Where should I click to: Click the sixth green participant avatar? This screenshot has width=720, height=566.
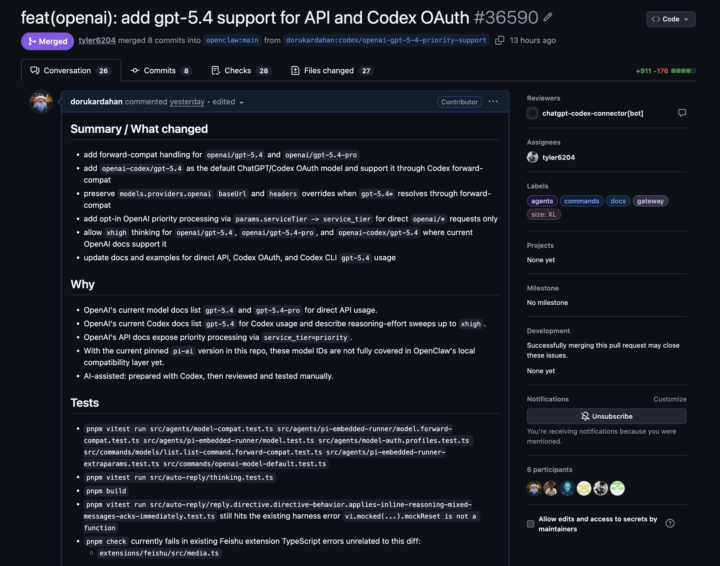pos(617,488)
